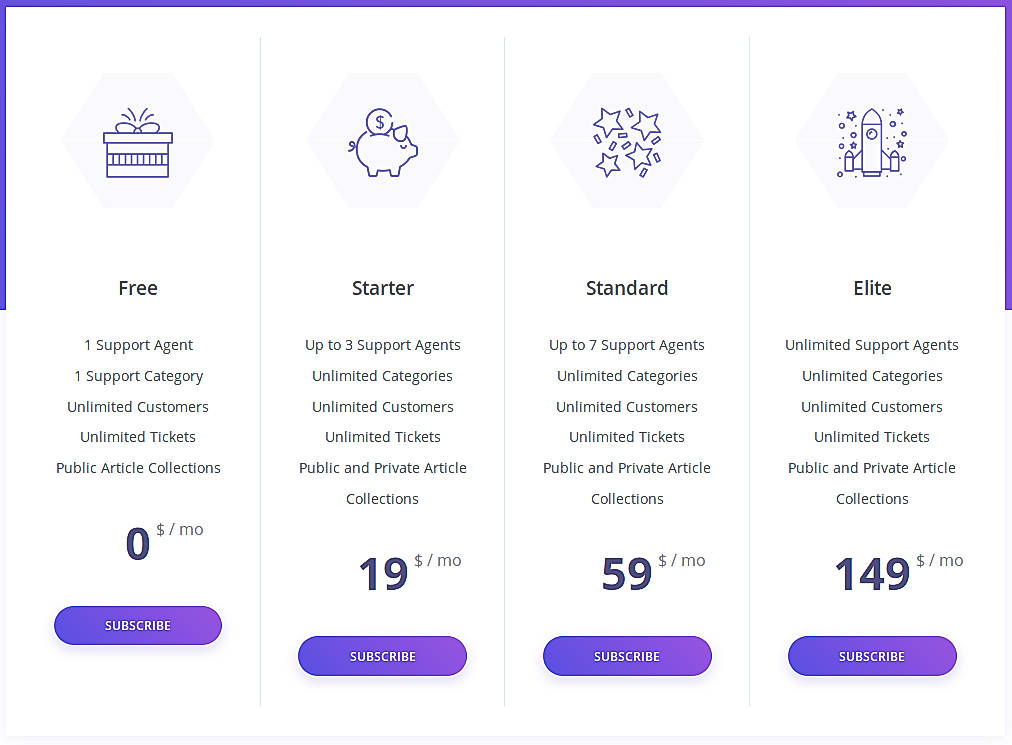The height and width of the screenshot is (745, 1012).
Task: Select the Free plan heading
Action: pos(138,288)
